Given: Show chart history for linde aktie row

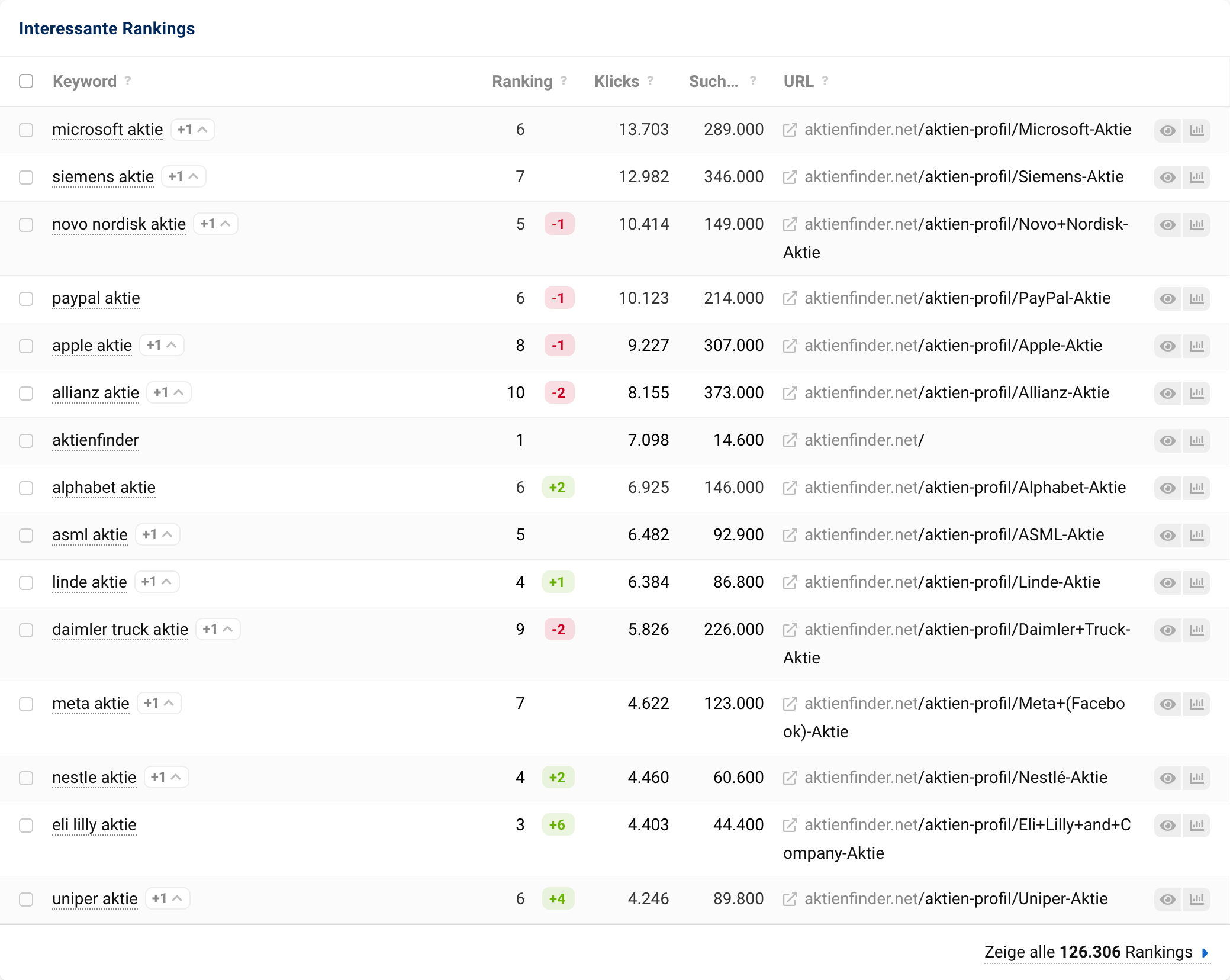Looking at the screenshot, I should tap(1197, 583).
